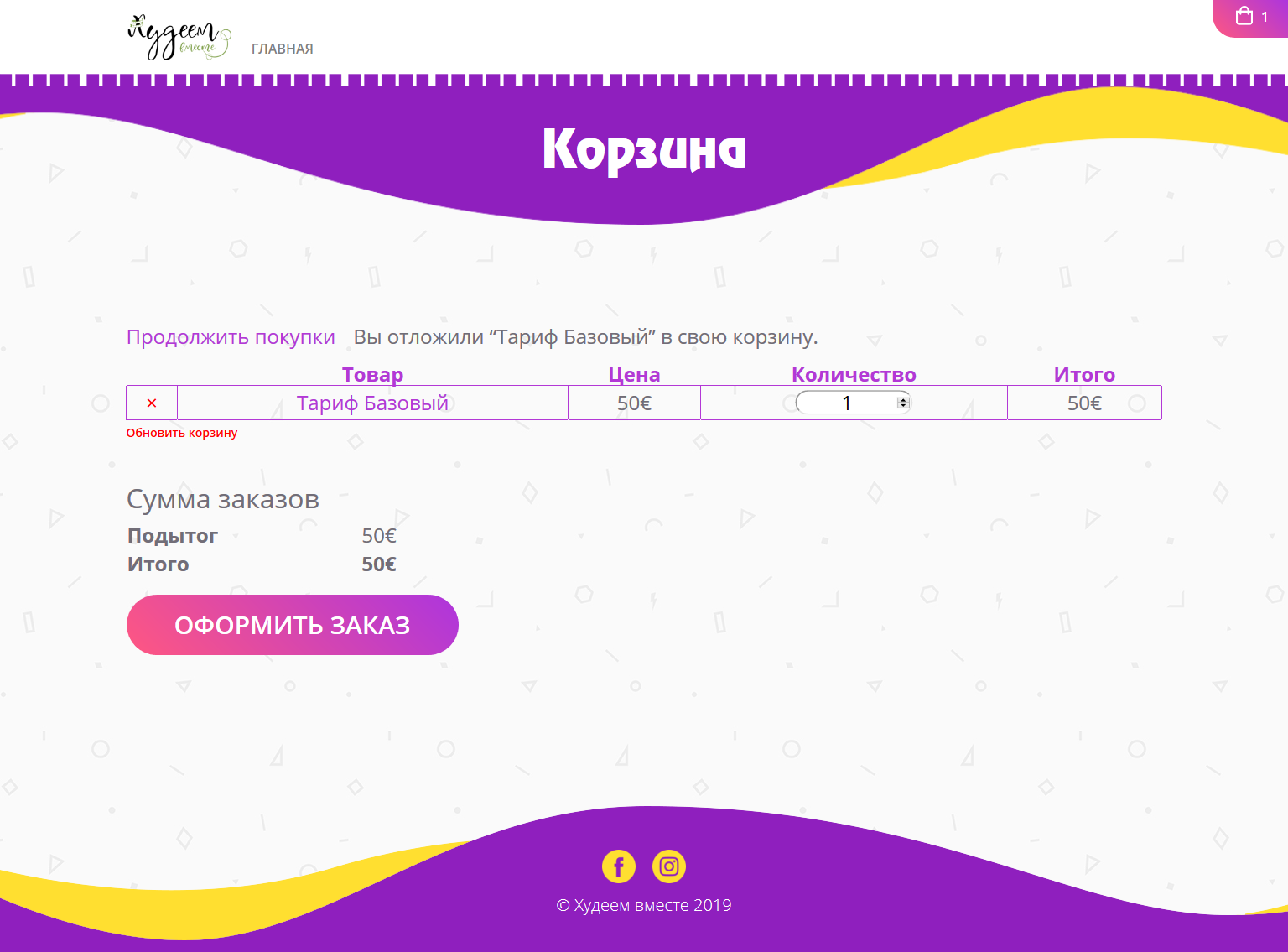Screen dimensions: 1288x952
Task: Click ОФОРМИТЬ ЗАКАЗ checkout button
Action: tap(293, 625)
